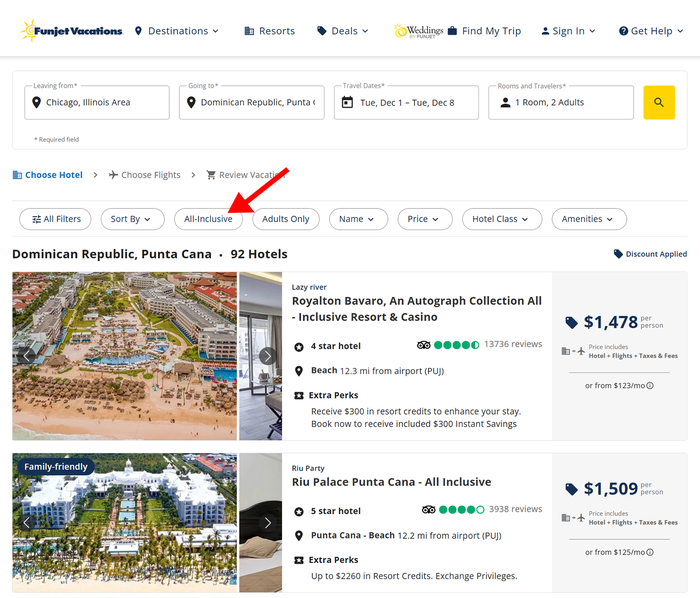This screenshot has width=700, height=598.
Task: Click the Discount Applied tag icon
Action: [618, 254]
